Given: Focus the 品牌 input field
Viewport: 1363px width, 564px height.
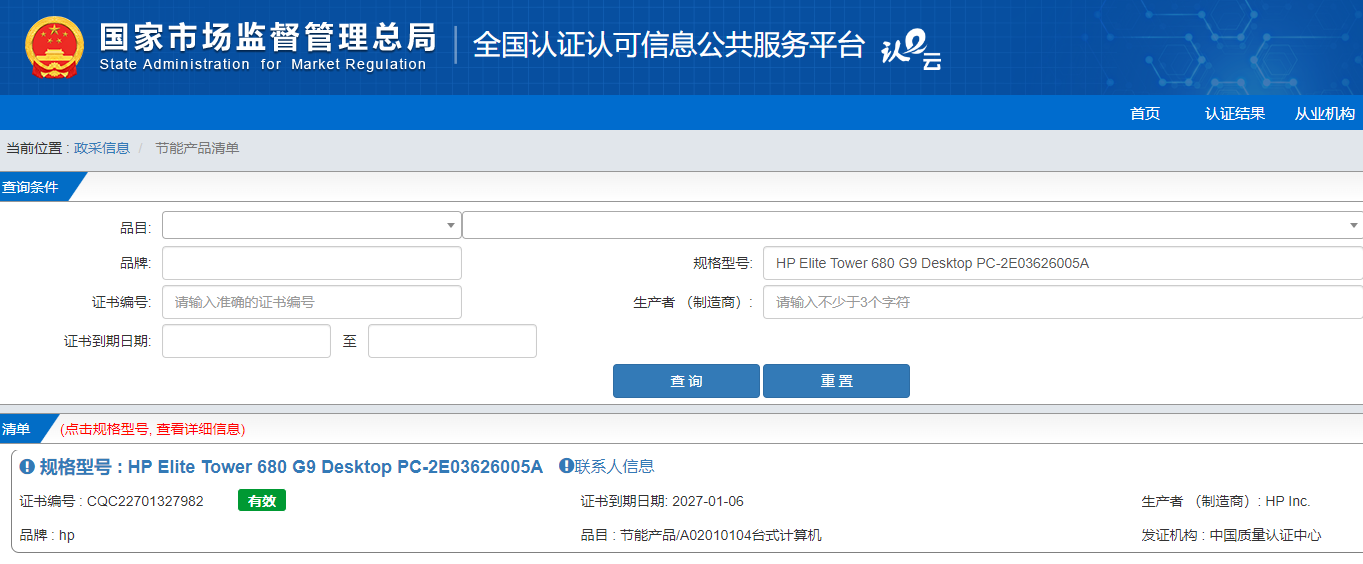Looking at the screenshot, I should click(x=311, y=263).
